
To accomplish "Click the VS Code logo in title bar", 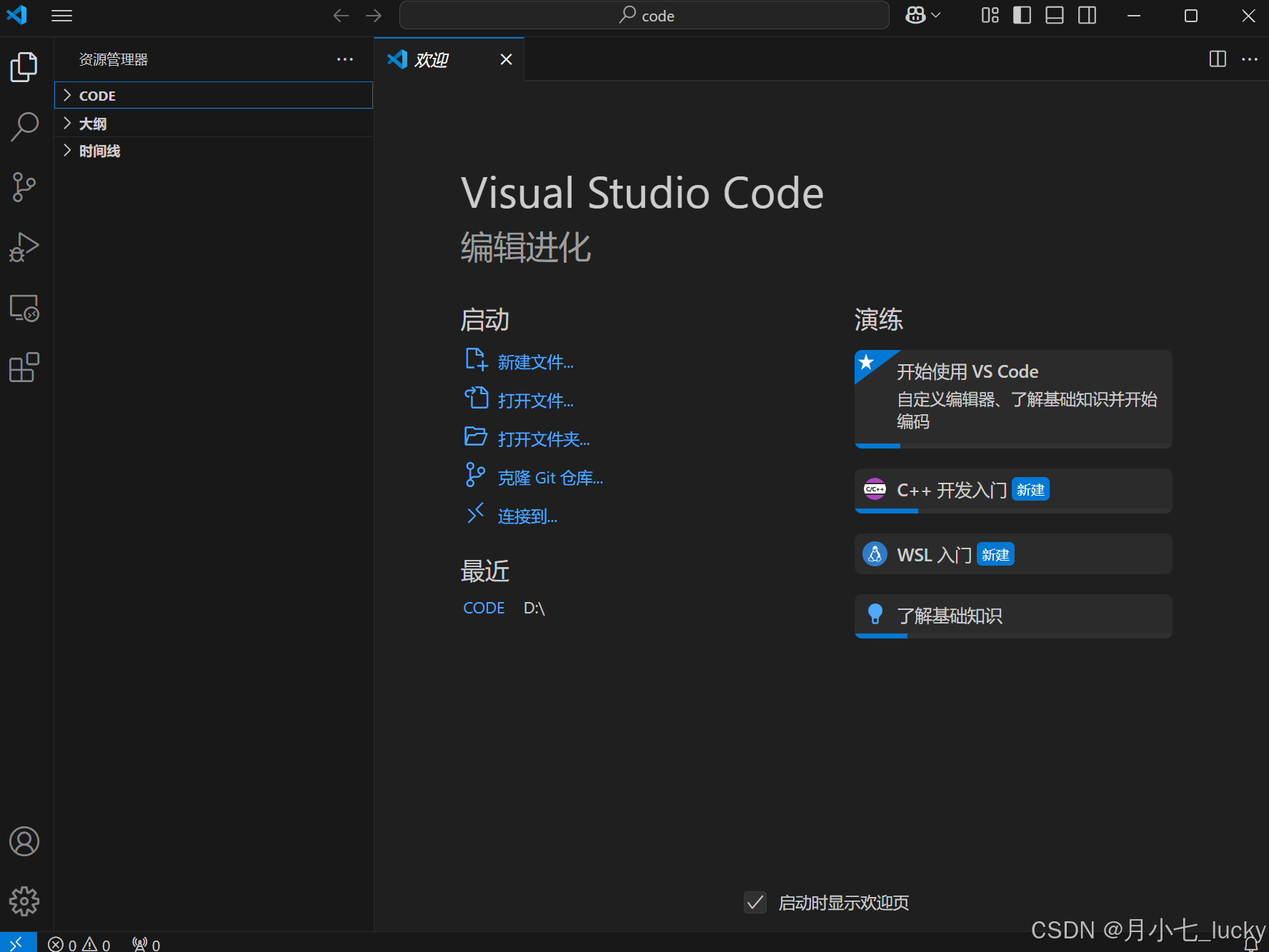I will (x=16, y=15).
